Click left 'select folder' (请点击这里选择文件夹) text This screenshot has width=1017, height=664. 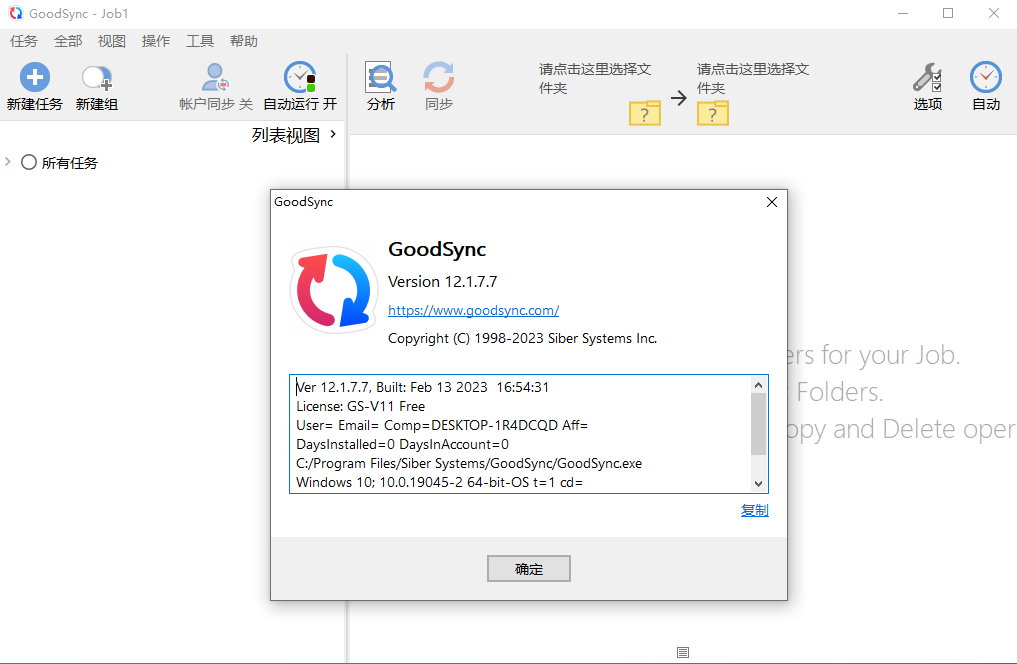595,78
